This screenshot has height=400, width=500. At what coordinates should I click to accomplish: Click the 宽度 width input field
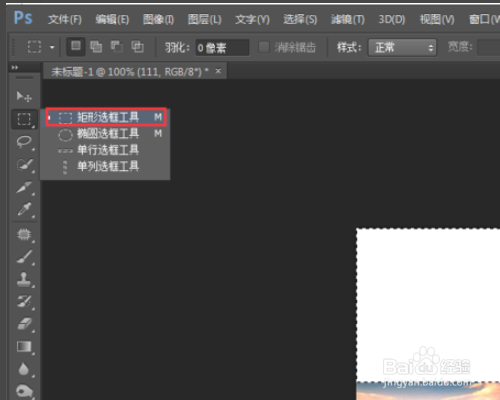489,48
